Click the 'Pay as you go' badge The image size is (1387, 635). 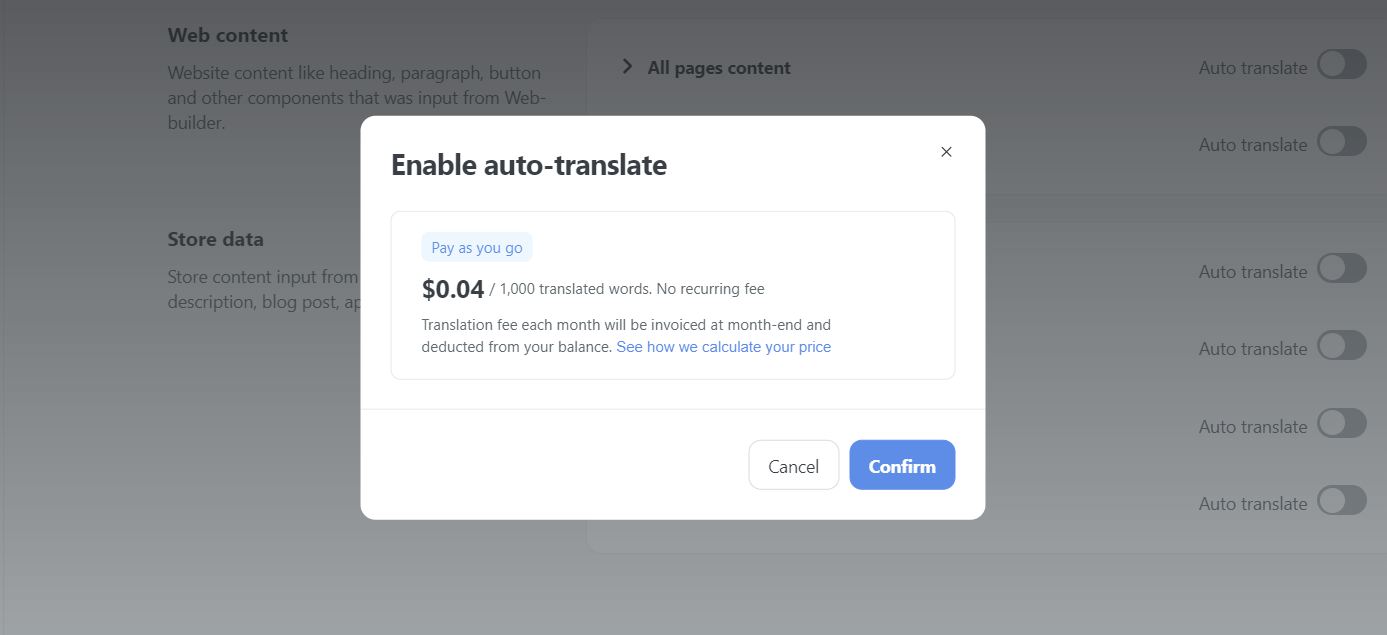[477, 248]
